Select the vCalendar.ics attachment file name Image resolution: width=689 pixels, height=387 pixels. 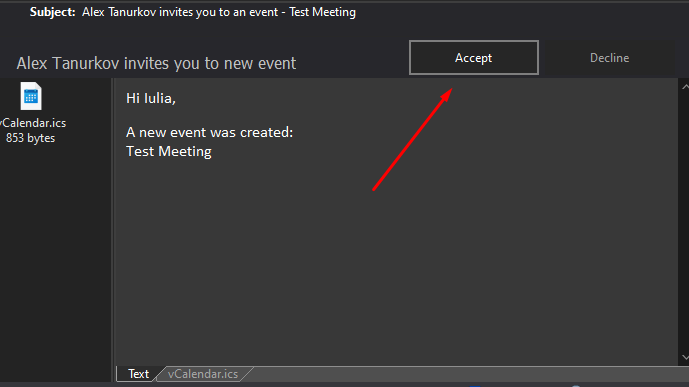(x=33, y=123)
